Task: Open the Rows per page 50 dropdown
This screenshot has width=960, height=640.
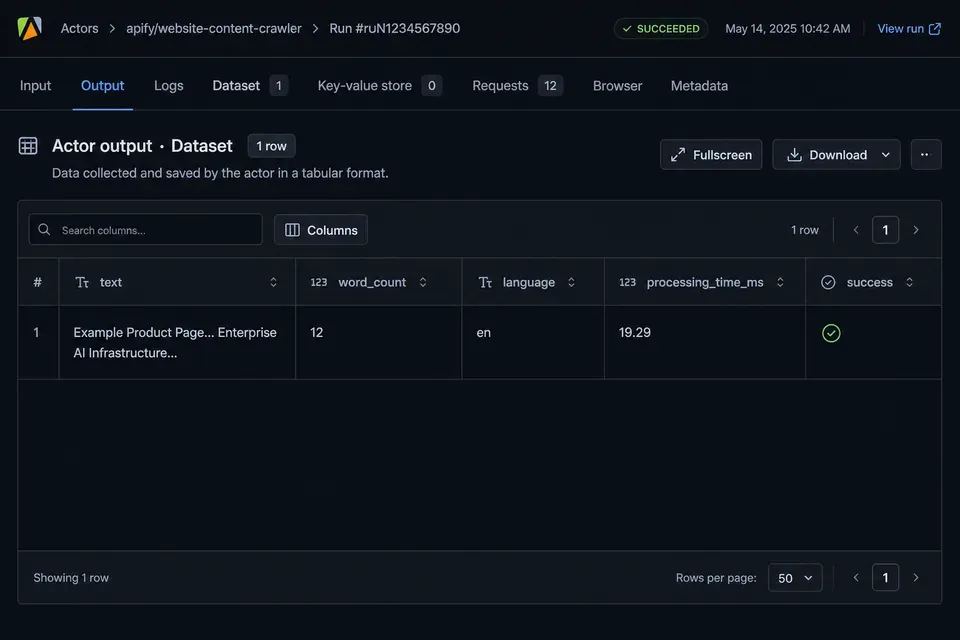Action: pos(795,578)
